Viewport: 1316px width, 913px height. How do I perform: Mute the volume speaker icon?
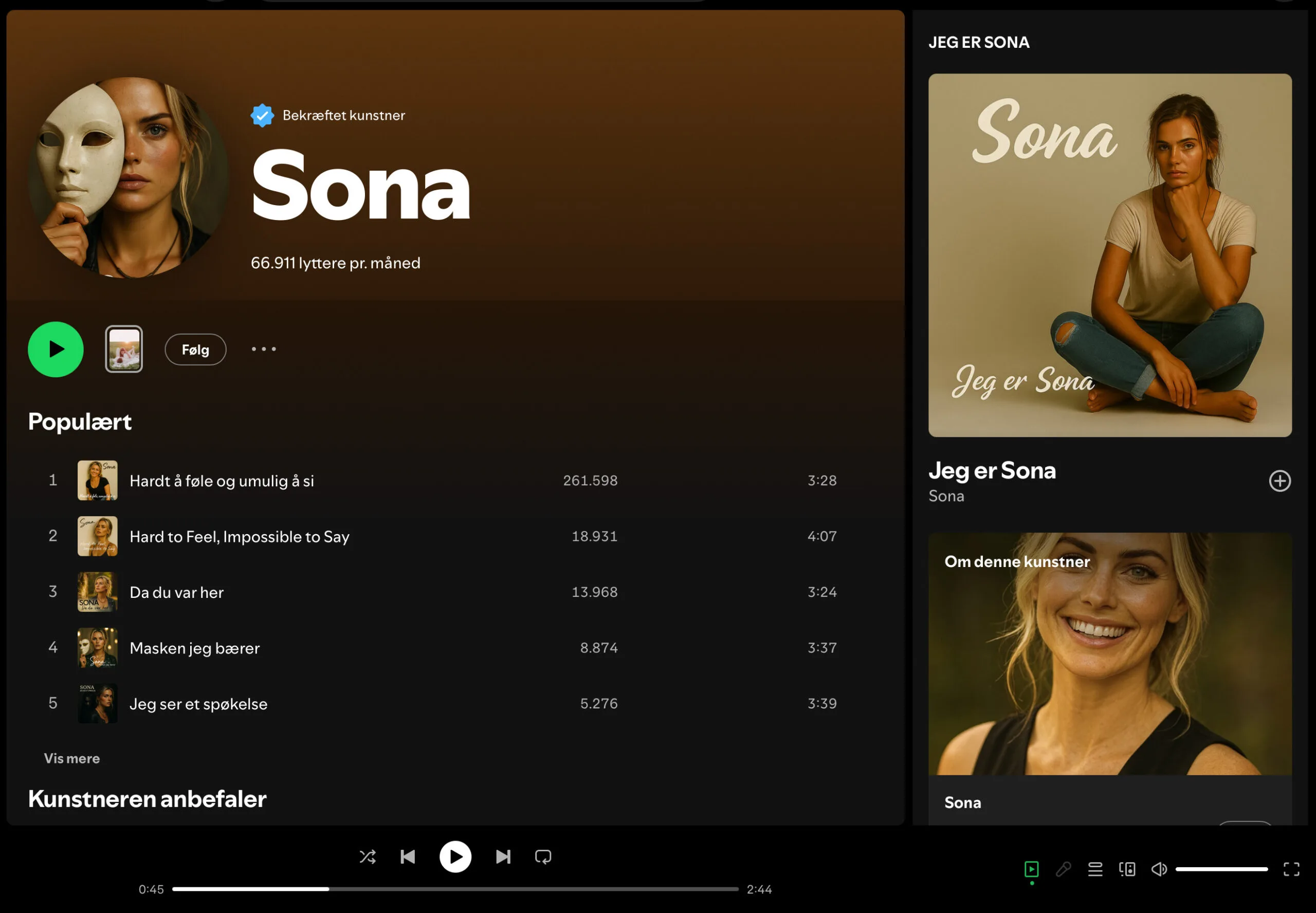click(1159, 869)
